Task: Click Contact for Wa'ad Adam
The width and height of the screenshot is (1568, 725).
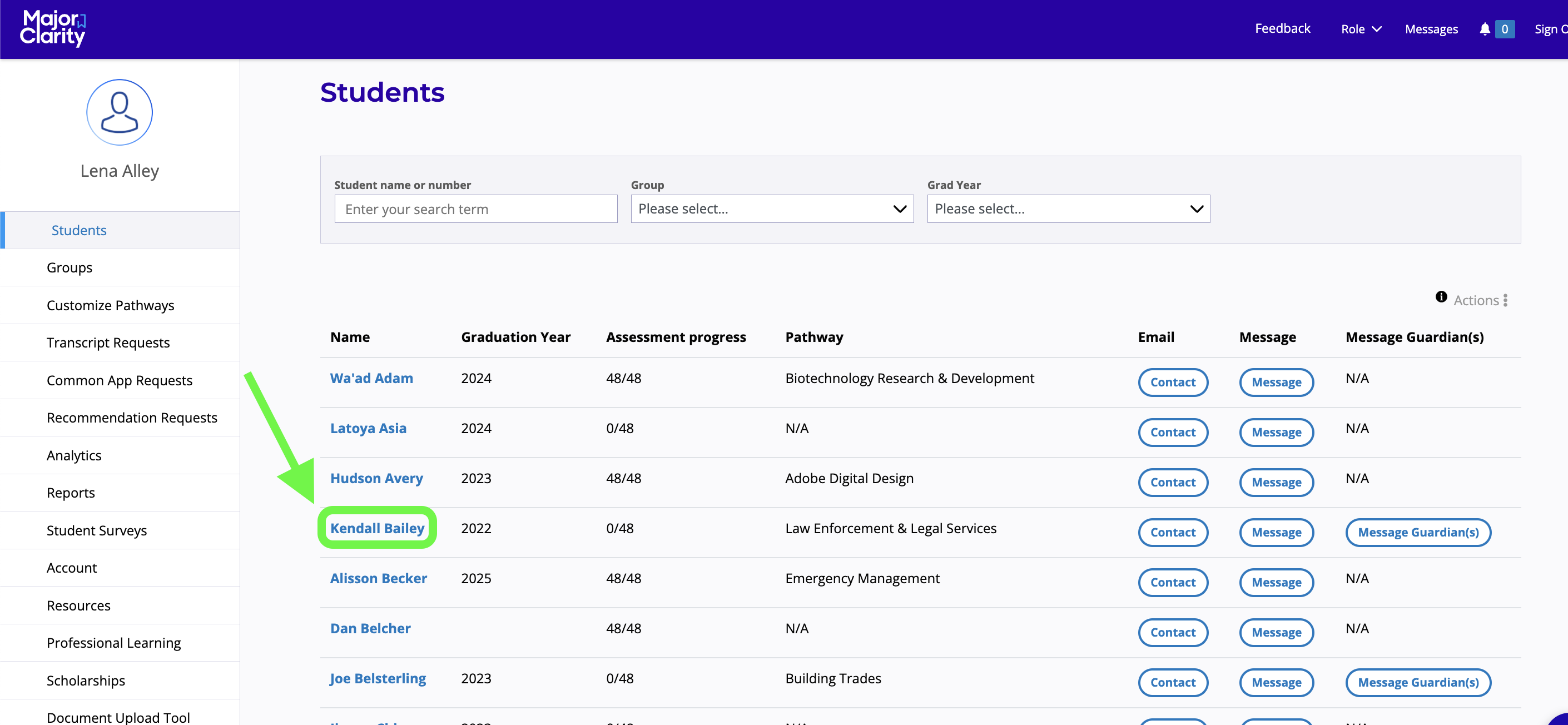Action: tap(1173, 383)
